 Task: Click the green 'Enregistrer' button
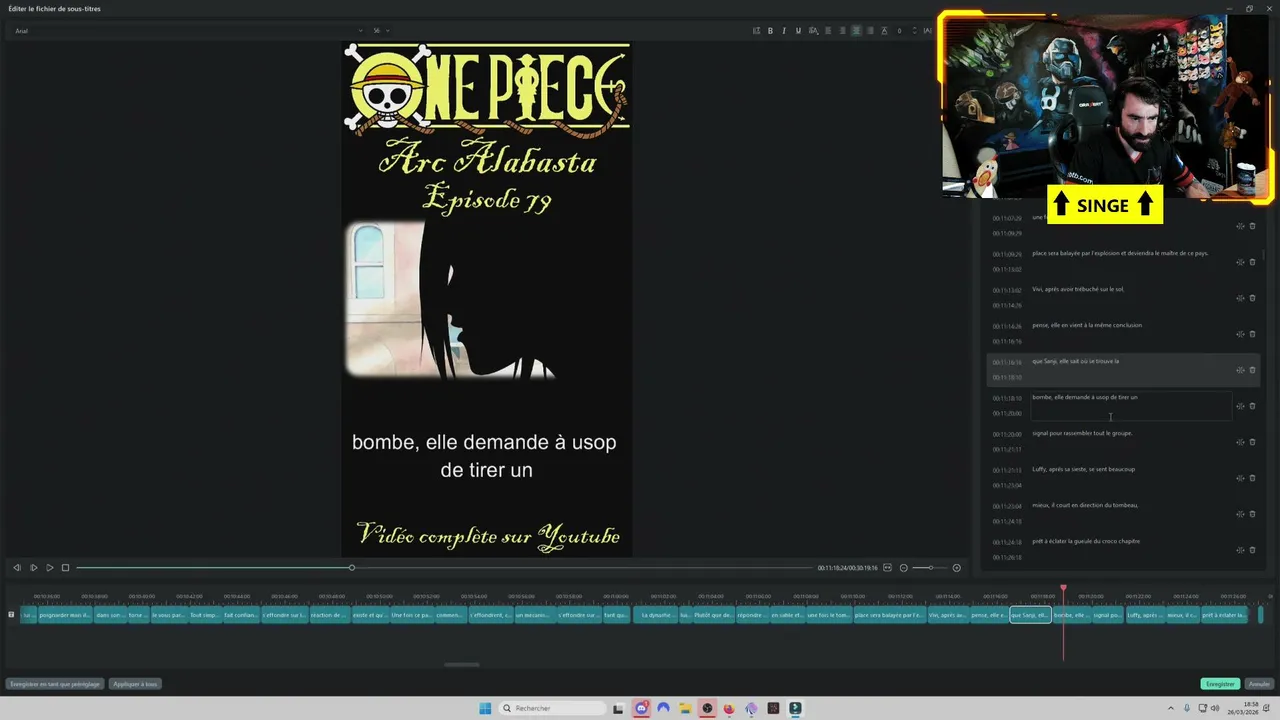coord(1220,684)
